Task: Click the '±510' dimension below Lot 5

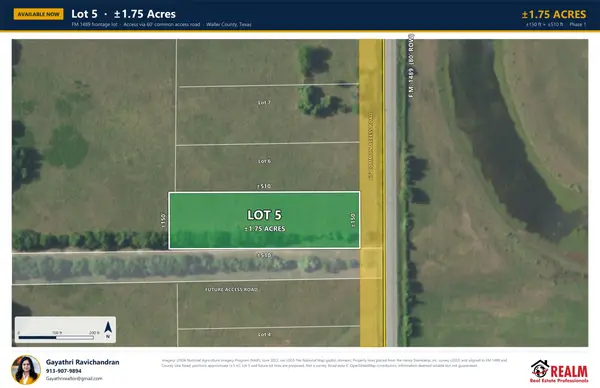Action: coord(264,255)
